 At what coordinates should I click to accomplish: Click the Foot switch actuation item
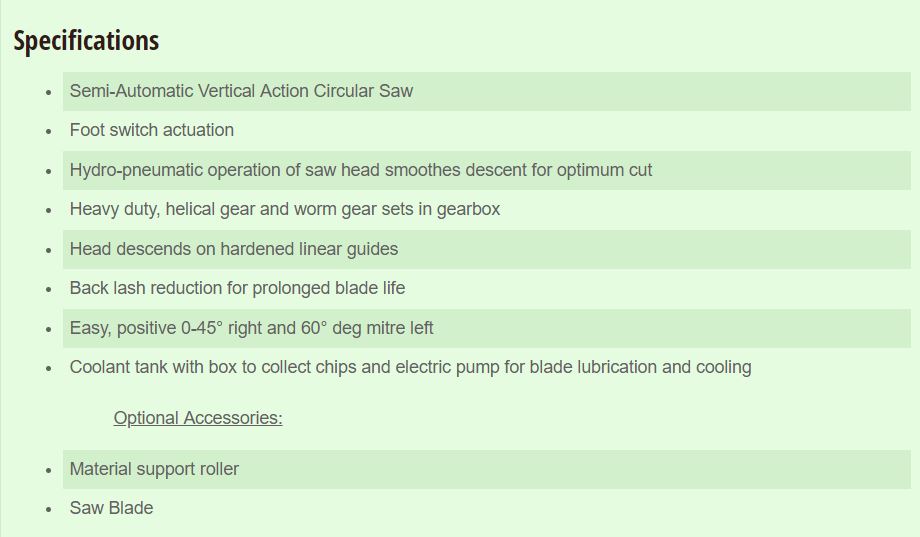pyautogui.click(x=151, y=130)
